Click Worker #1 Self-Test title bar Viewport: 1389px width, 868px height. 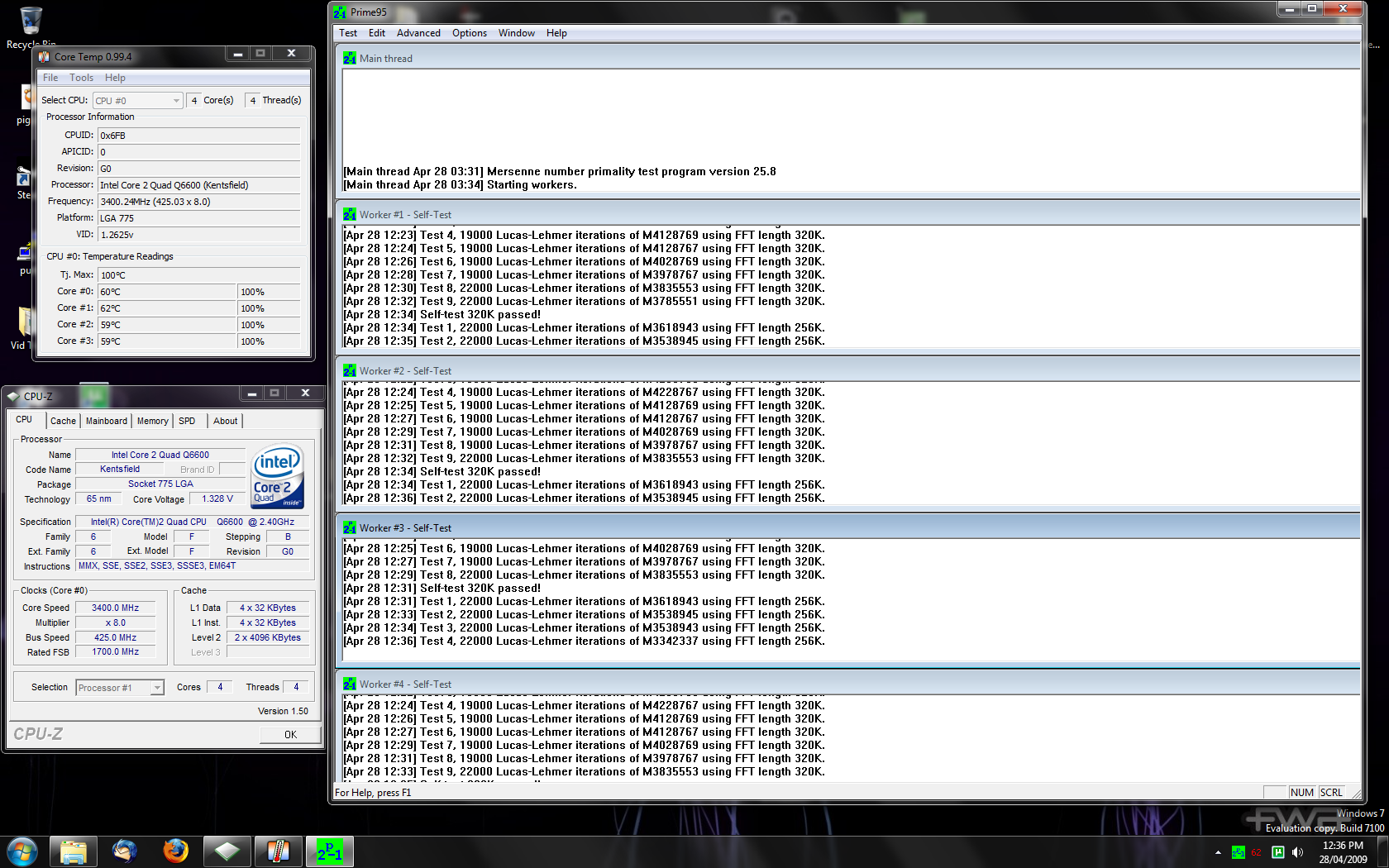tap(847, 214)
